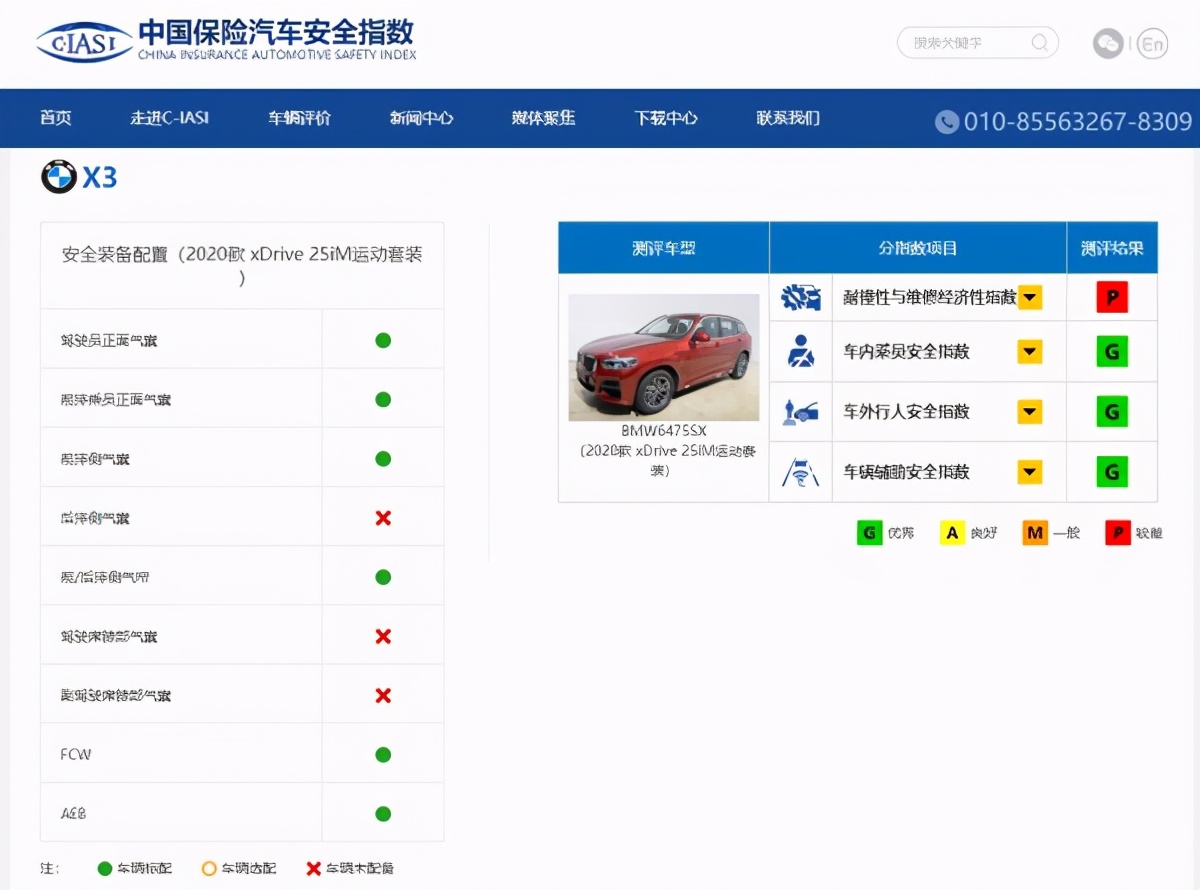The width and height of the screenshot is (1200, 890).
Task: Click the red X indicator for 驾驶席膝部气囊
Action: [382, 635]
